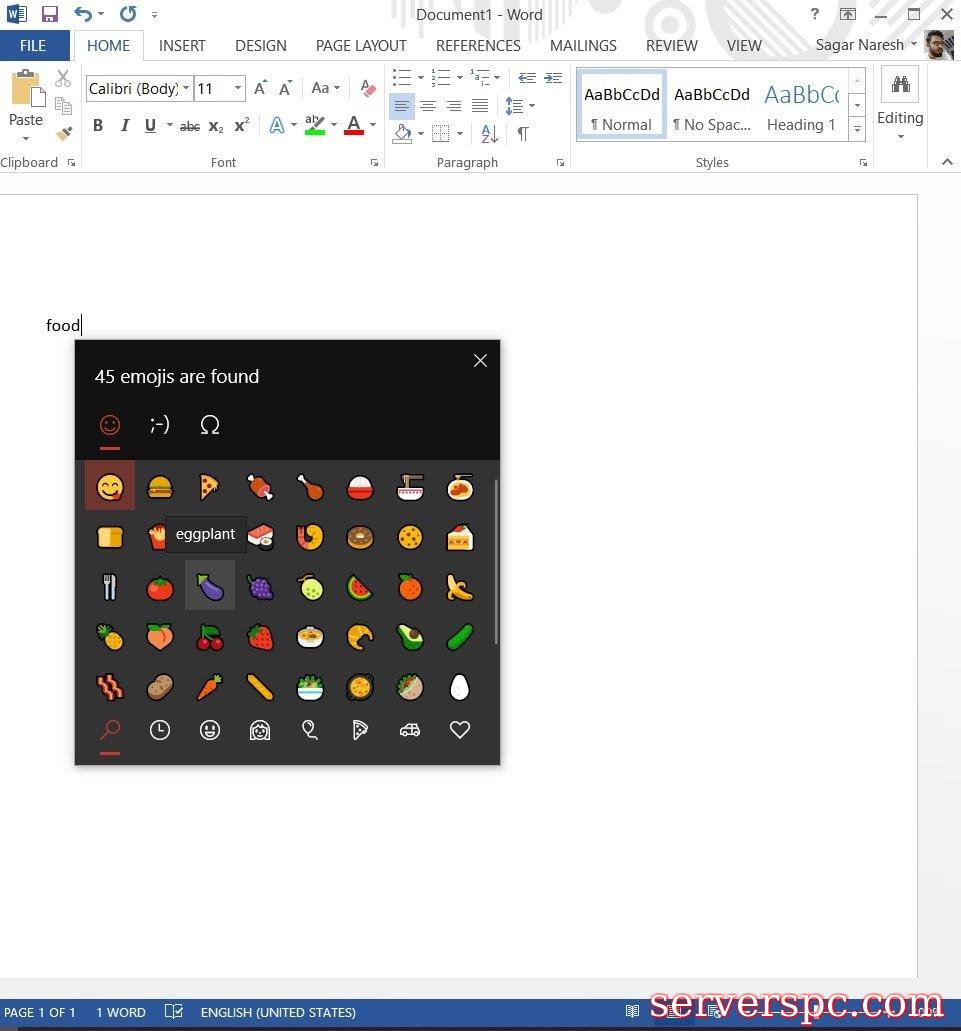
Task: Open the FILE backstage menu
Action: [x=33, y=45]
